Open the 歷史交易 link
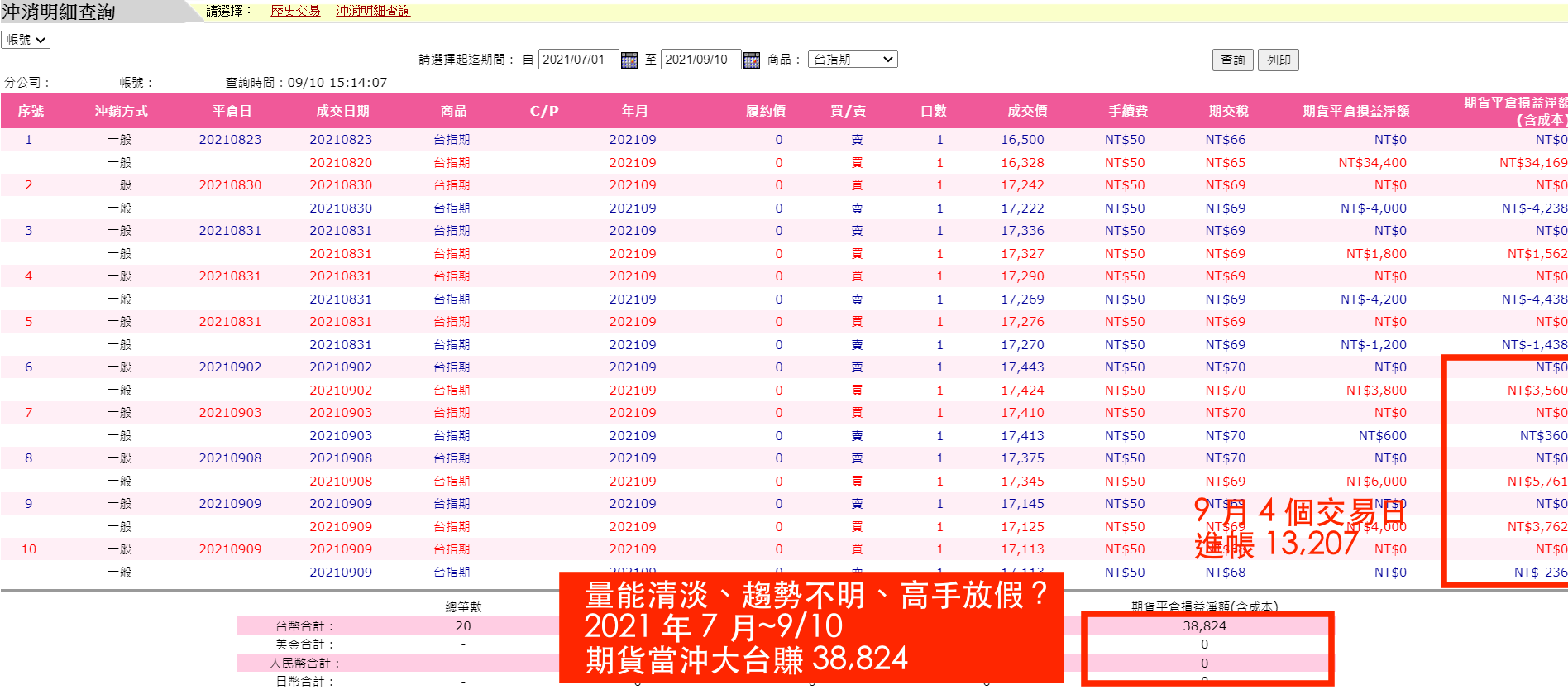 295,11
